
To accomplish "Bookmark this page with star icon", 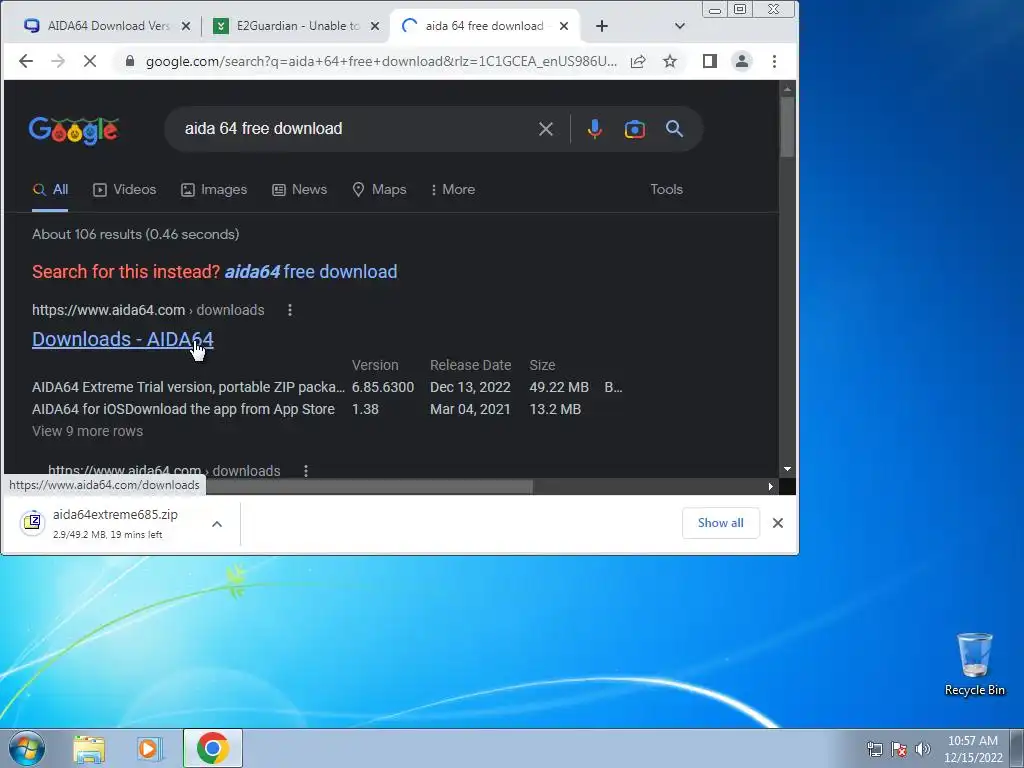I will [x=670, y=61].
